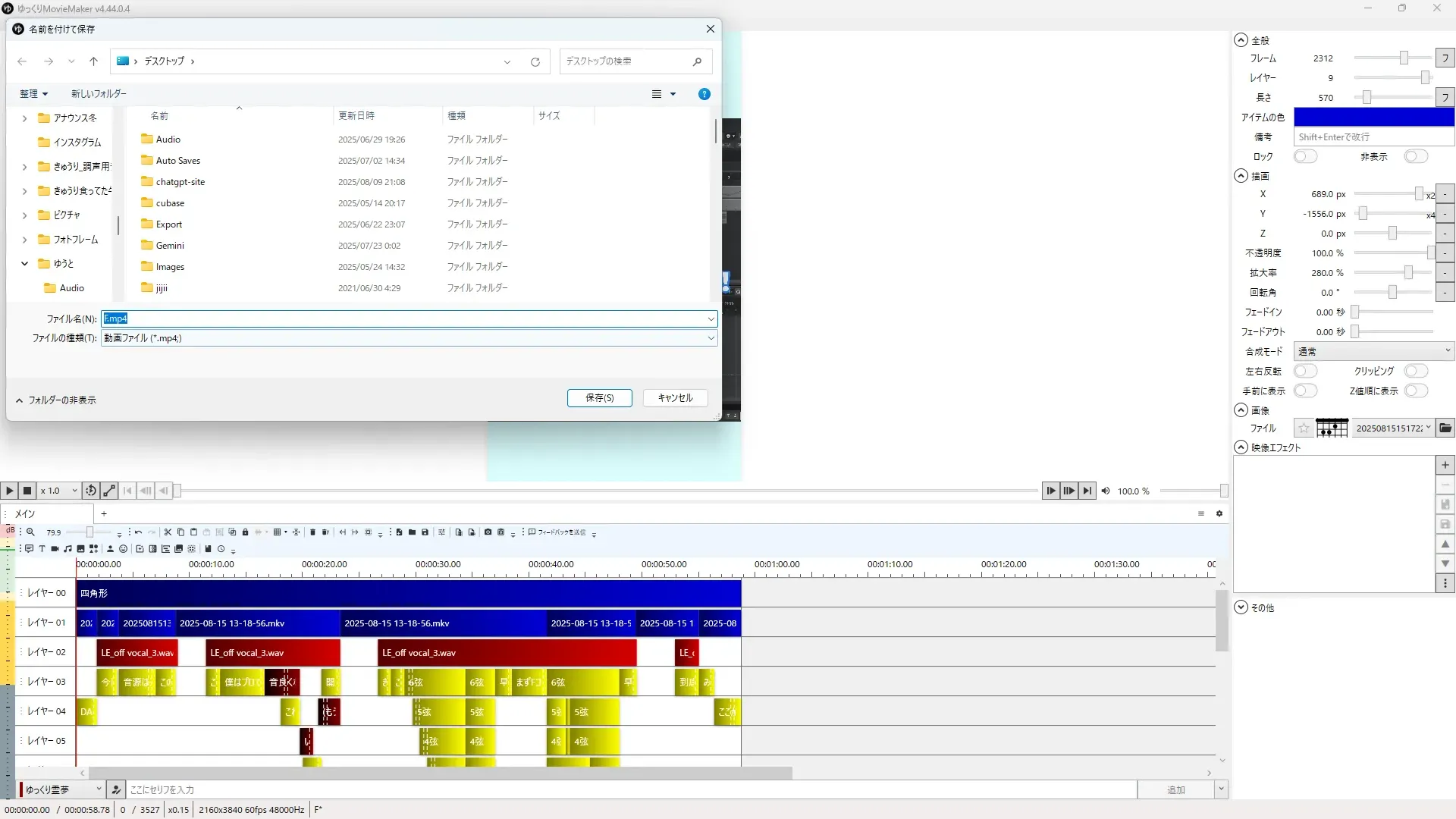
Task: Open the 整理 menu
Action: [33, 94]
